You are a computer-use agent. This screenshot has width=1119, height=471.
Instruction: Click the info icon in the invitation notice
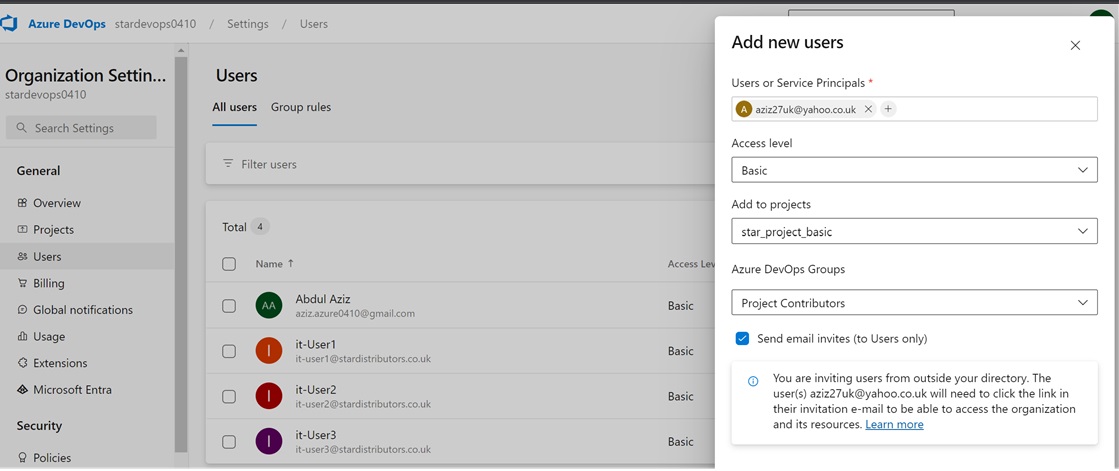pyautogui.click(x=753, y=381)
